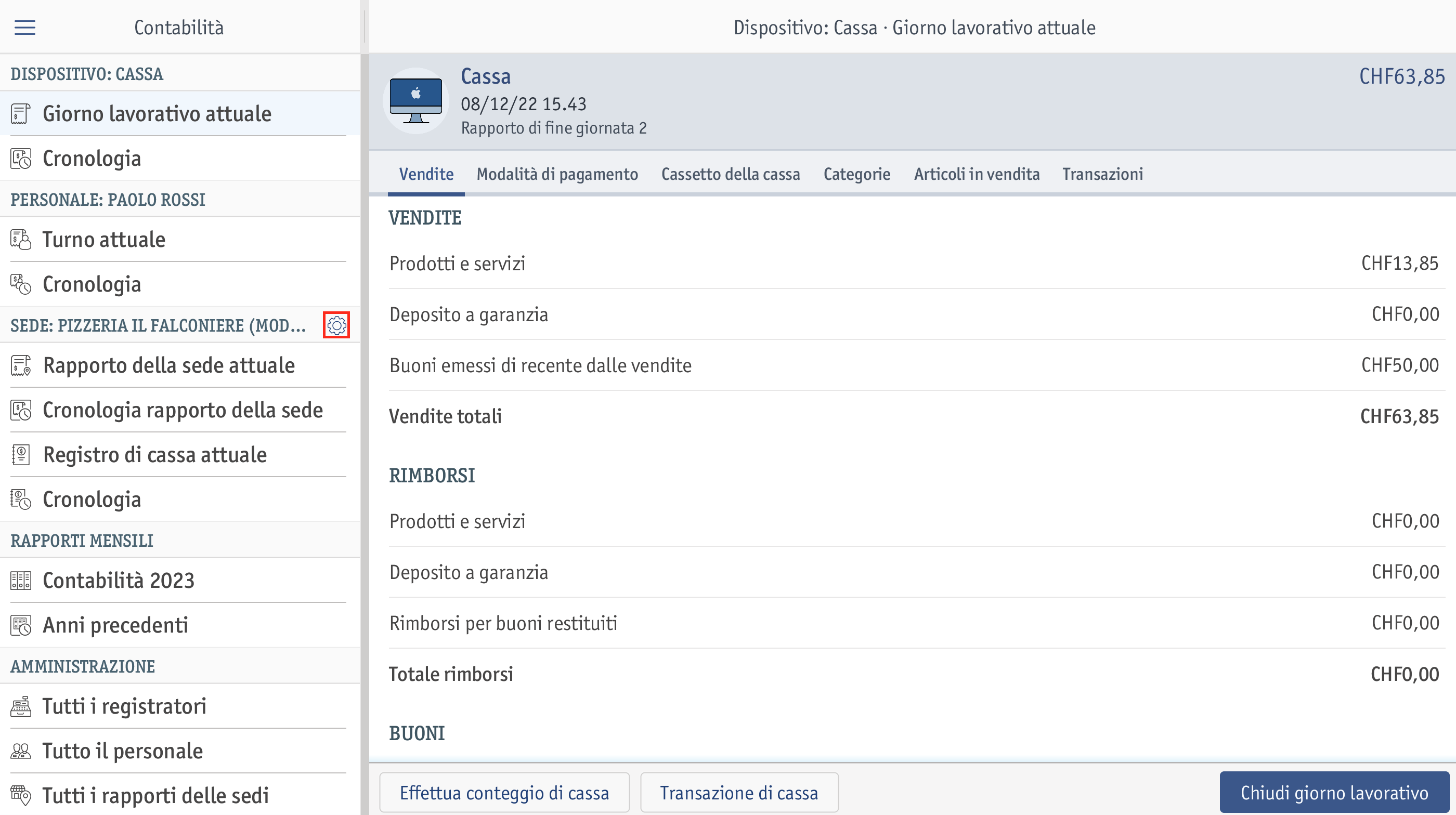Open the sede settings gear icon
This screenshot has width=1456, height=815.
pyautogui.click(x=336, y=325)
